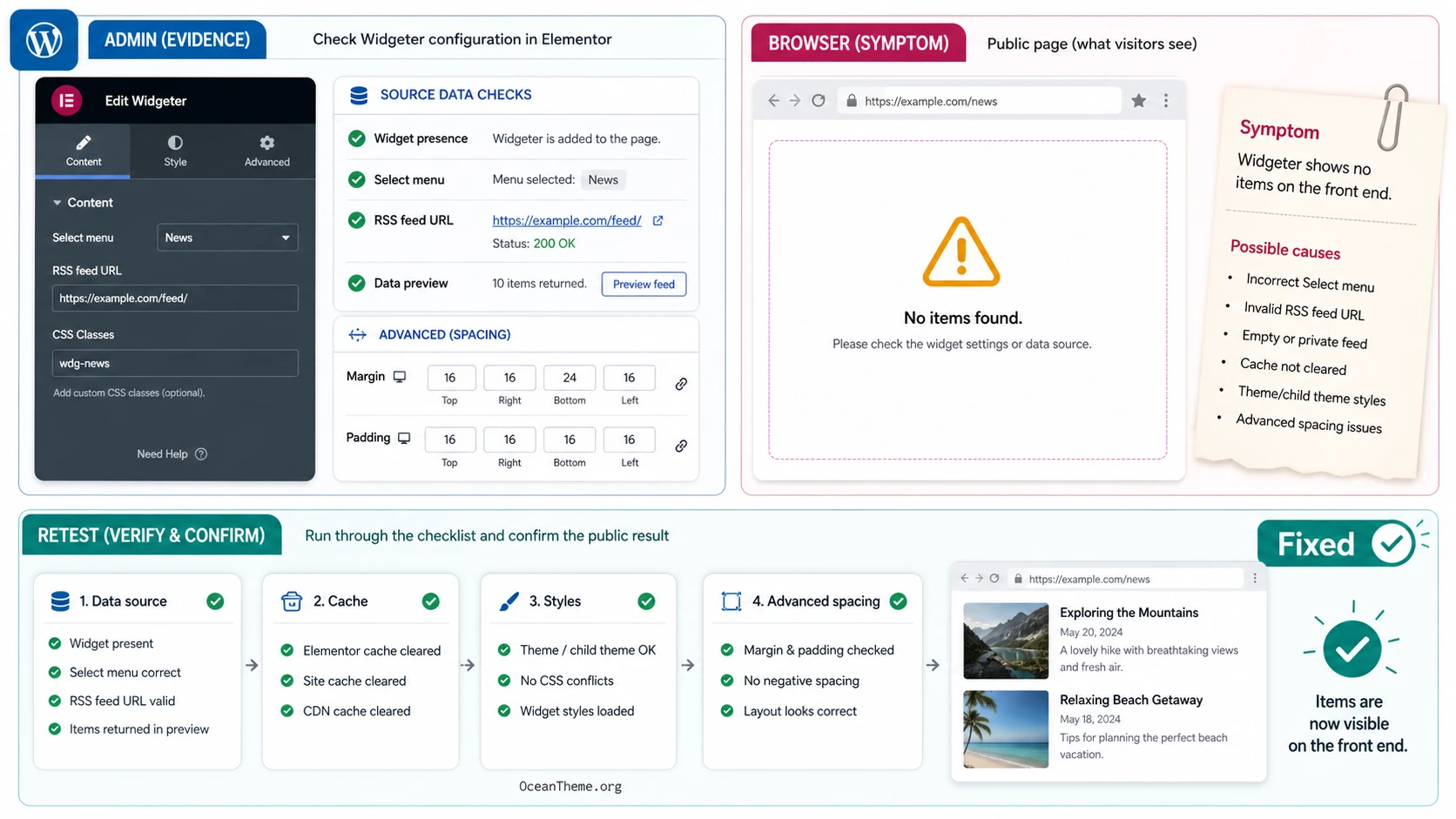Click the Widget presence green check
This screenshot has height=819, width=1456.
pos(356,138)
